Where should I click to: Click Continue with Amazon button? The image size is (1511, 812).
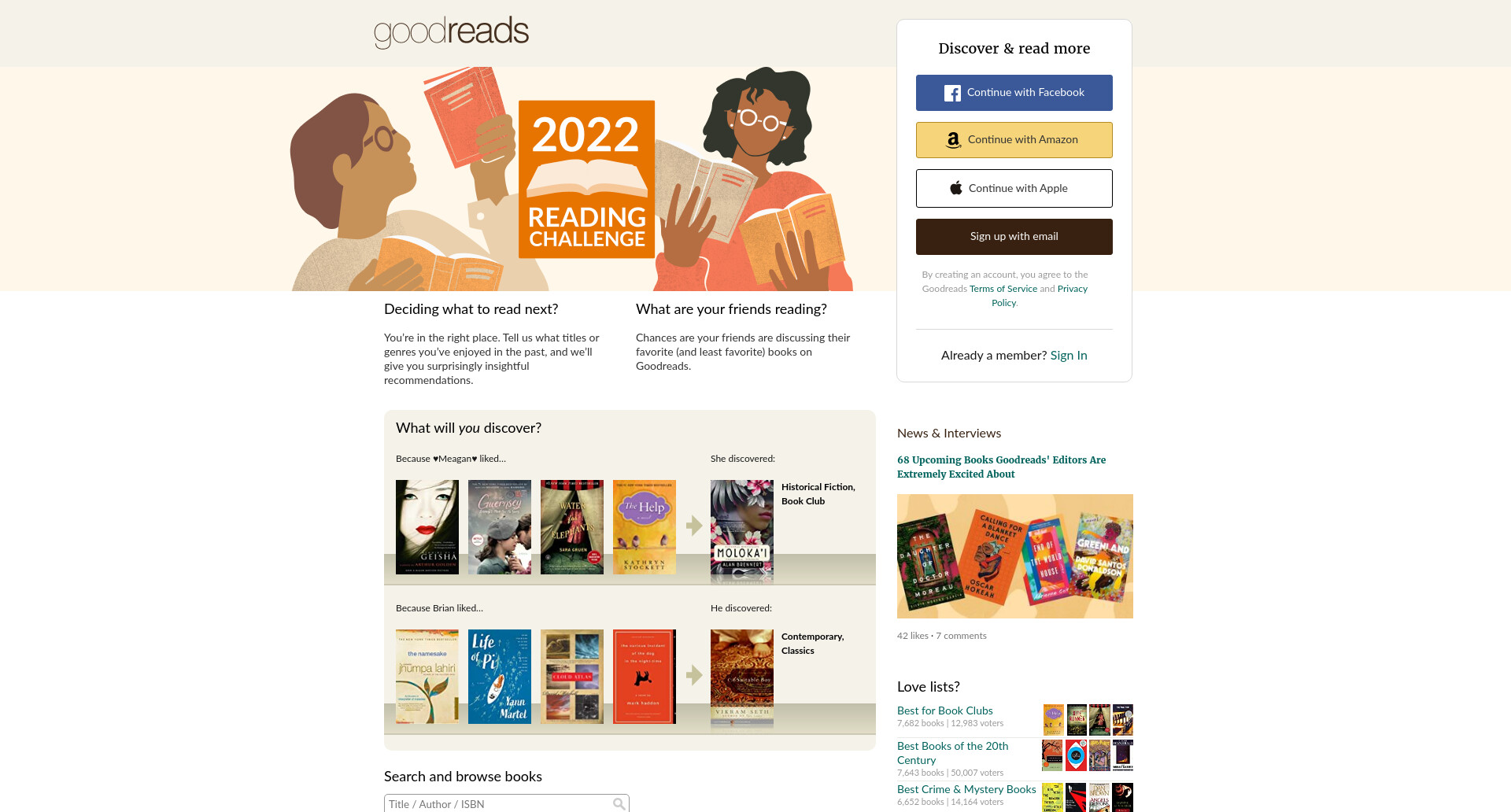(1014, 140)
